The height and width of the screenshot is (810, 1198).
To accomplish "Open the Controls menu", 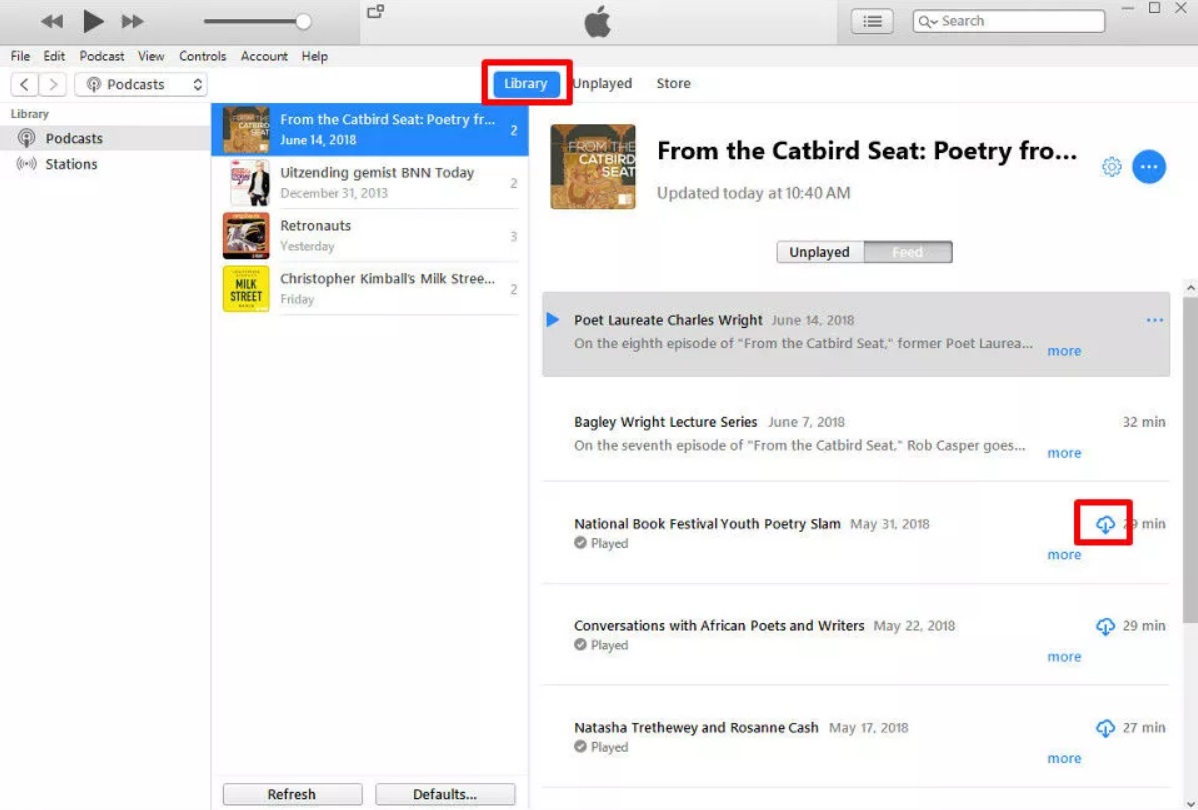I will (202, 56).
